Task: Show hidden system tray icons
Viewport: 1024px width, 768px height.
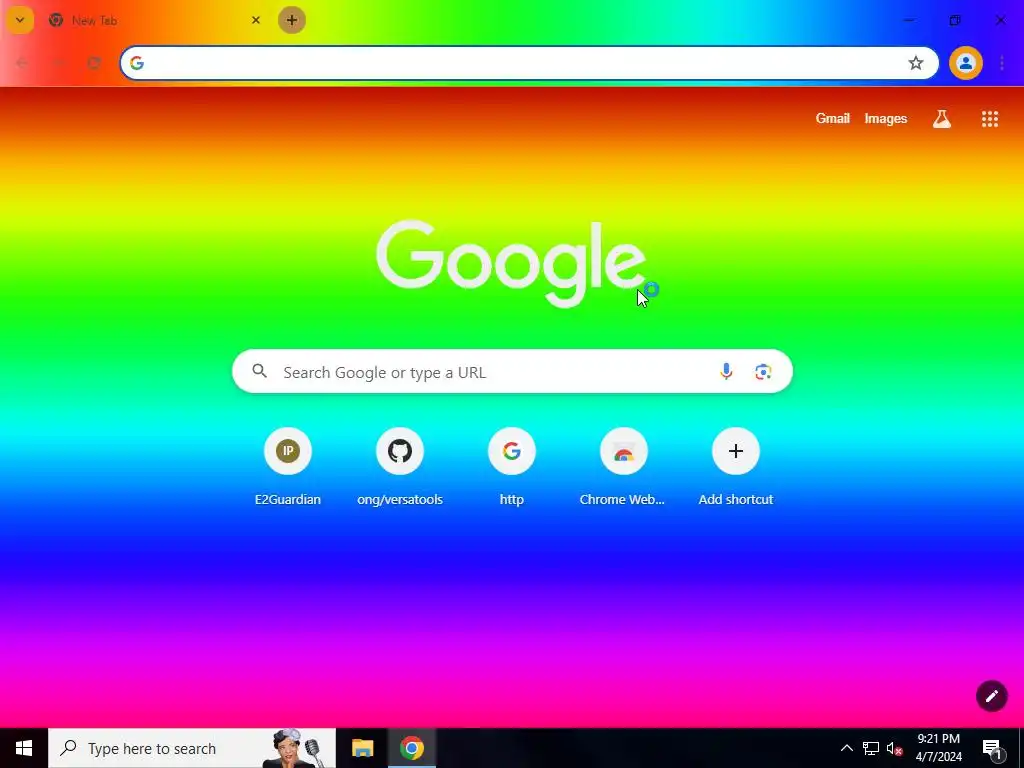Action: tap(846, 748)
